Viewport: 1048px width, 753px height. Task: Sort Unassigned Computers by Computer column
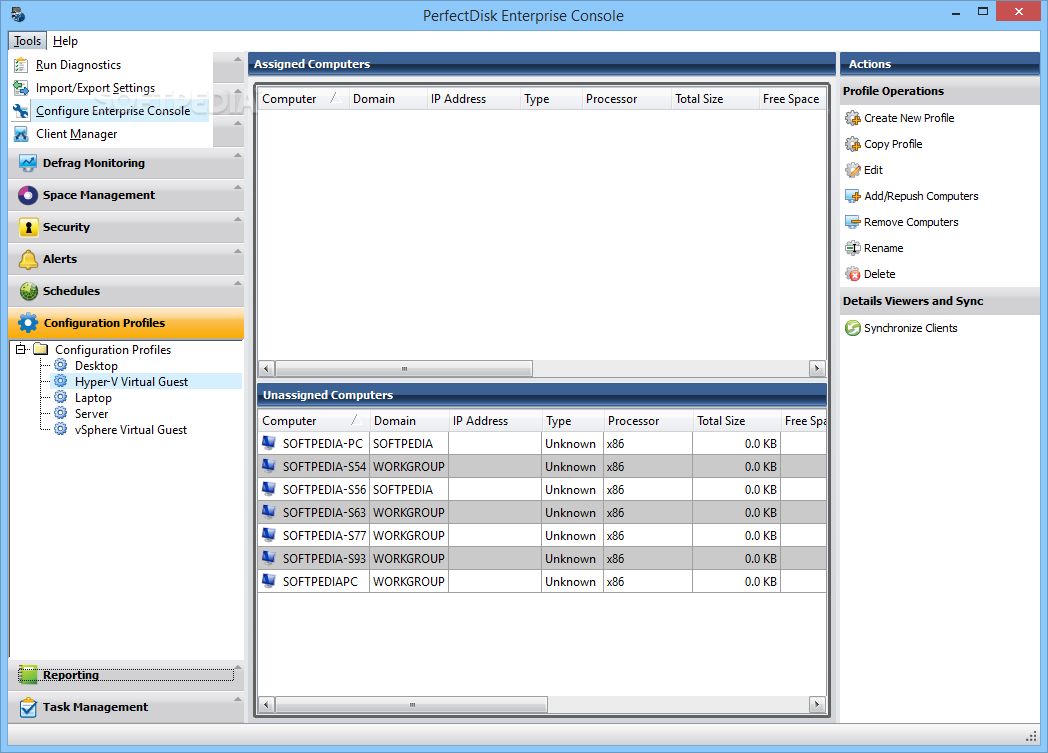313,421
